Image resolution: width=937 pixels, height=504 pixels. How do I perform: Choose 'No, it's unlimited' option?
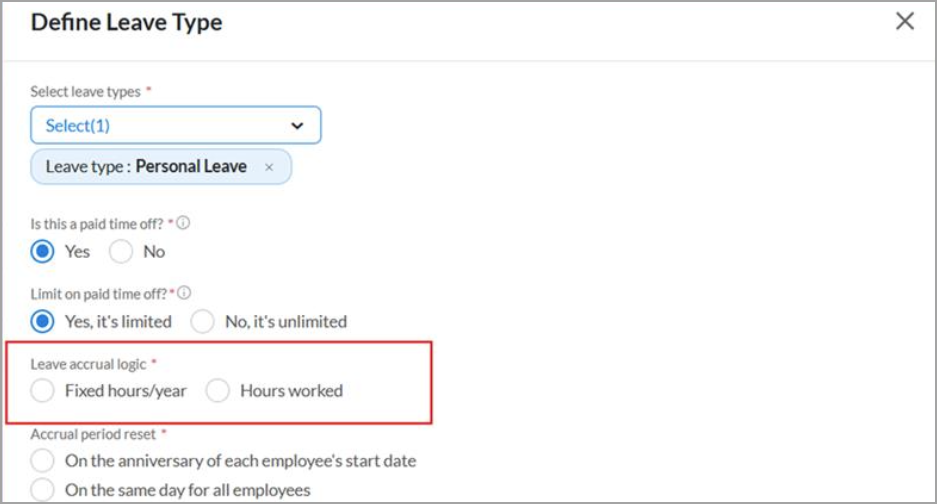(x=203, y=322)
